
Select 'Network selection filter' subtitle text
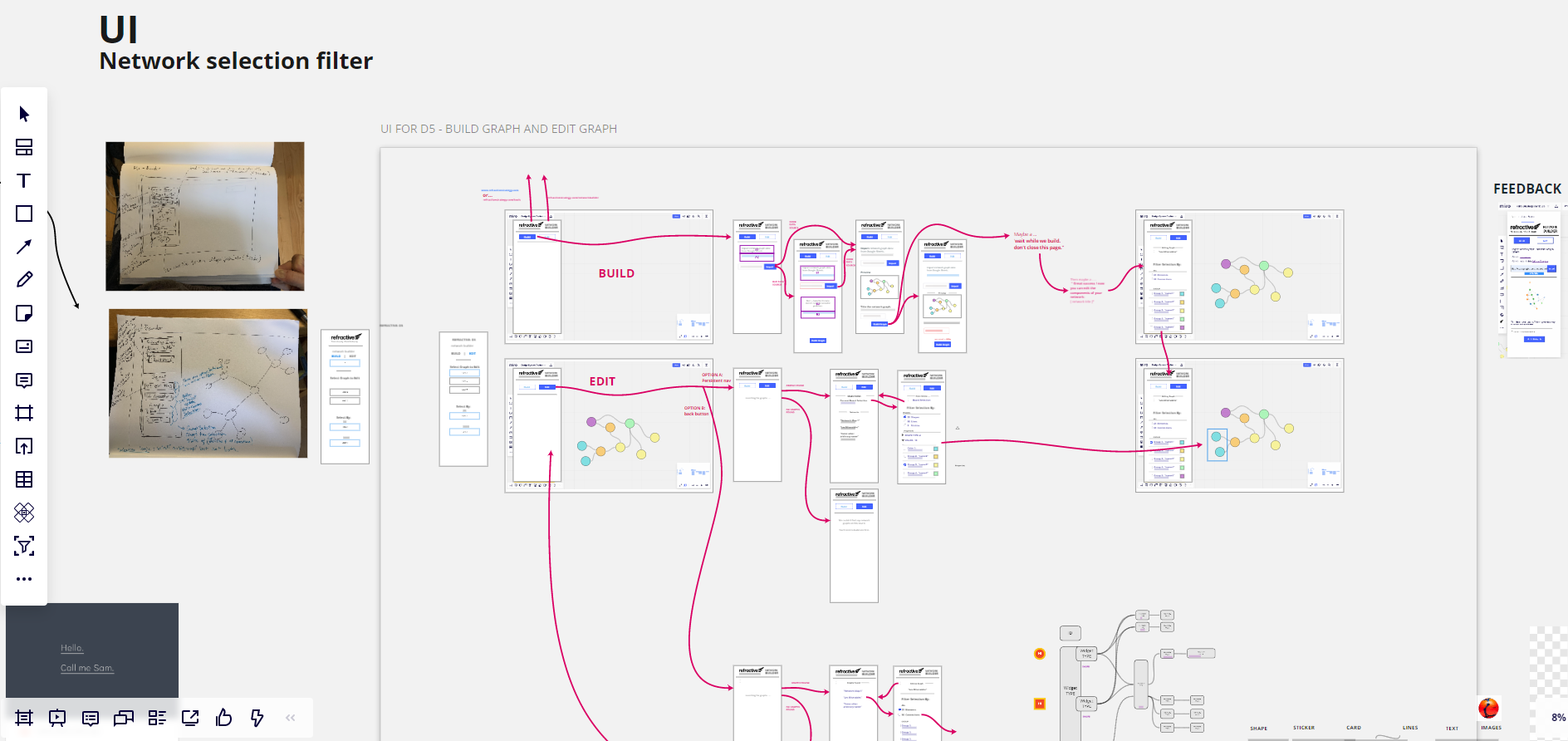pyautogui.click(x=236, y=61)
